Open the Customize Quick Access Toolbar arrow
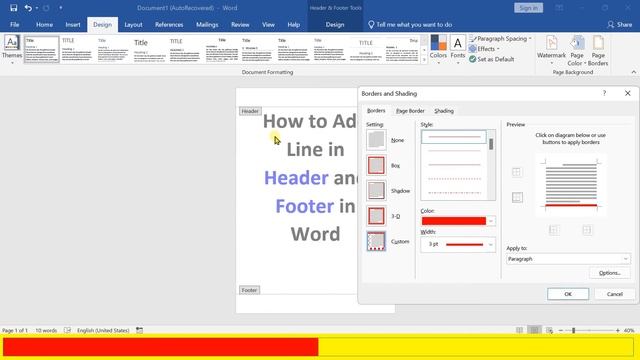 [61, 8]
